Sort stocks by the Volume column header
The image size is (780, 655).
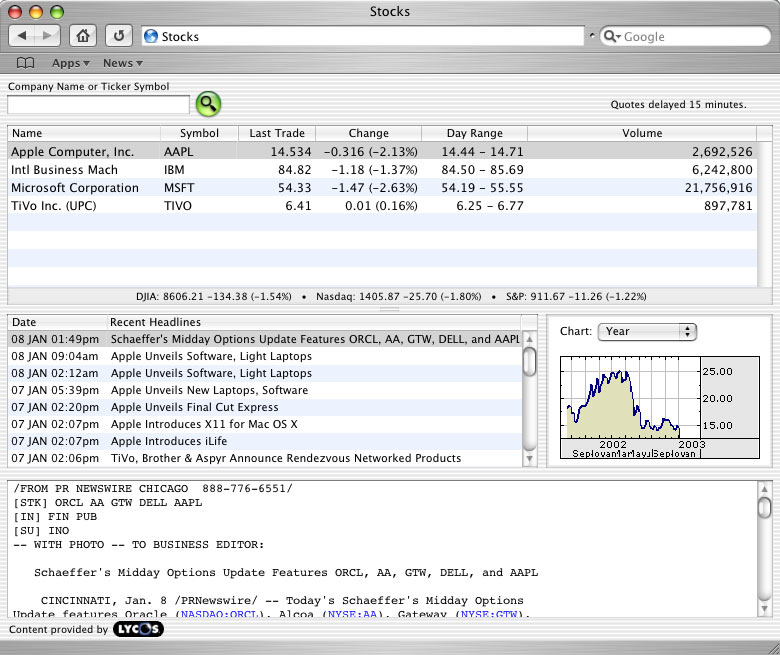[x=641, y=133]
